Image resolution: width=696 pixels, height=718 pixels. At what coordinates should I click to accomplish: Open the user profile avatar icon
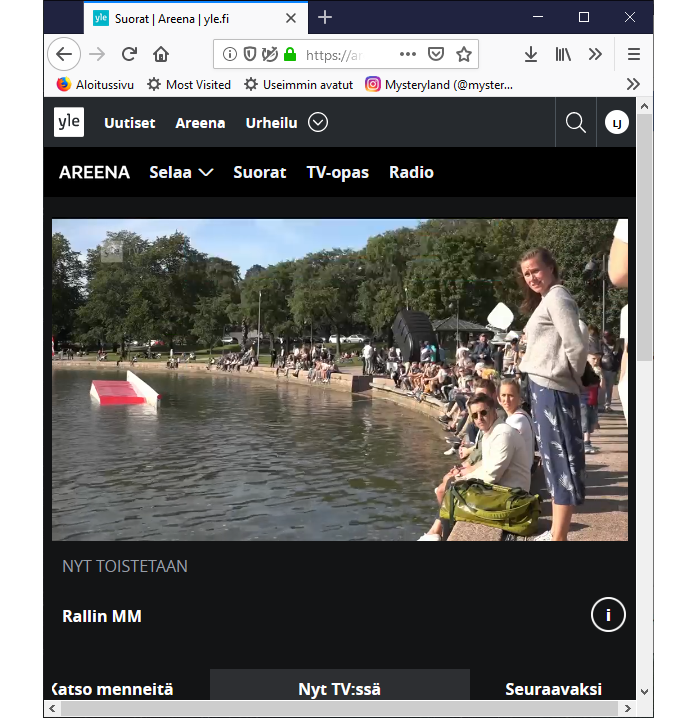pos(616,122)
